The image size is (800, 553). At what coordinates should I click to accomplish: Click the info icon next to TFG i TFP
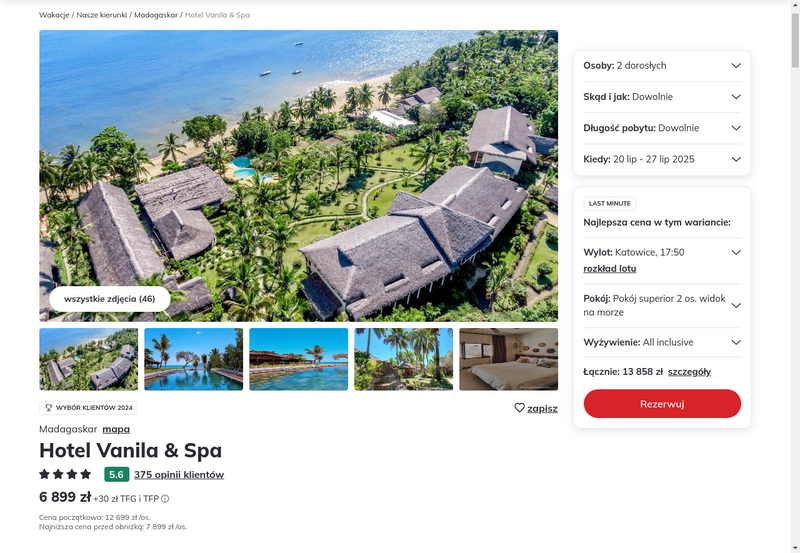[x=165, y=499]
